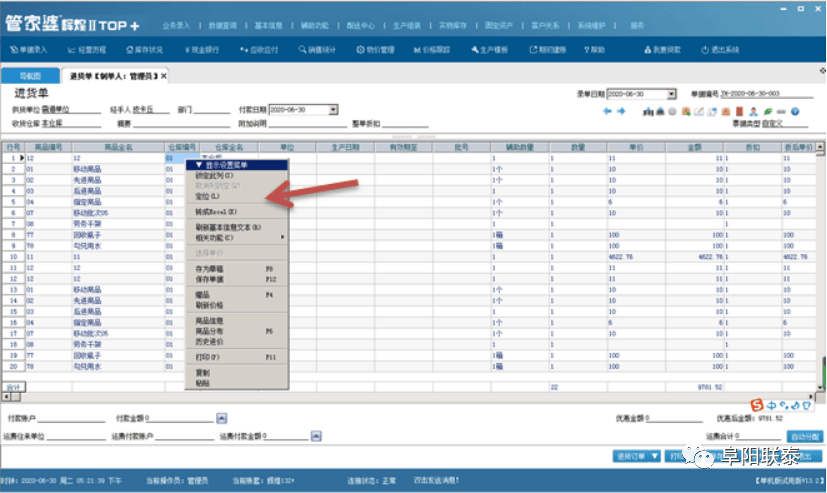Click small picker button beside 付款金额

pos(222,418)
